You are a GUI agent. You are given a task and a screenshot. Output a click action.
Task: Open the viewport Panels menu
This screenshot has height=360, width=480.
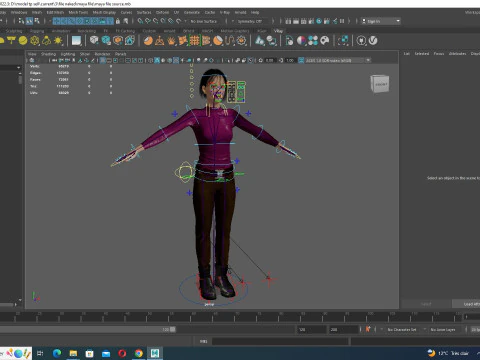pos(120,54)
